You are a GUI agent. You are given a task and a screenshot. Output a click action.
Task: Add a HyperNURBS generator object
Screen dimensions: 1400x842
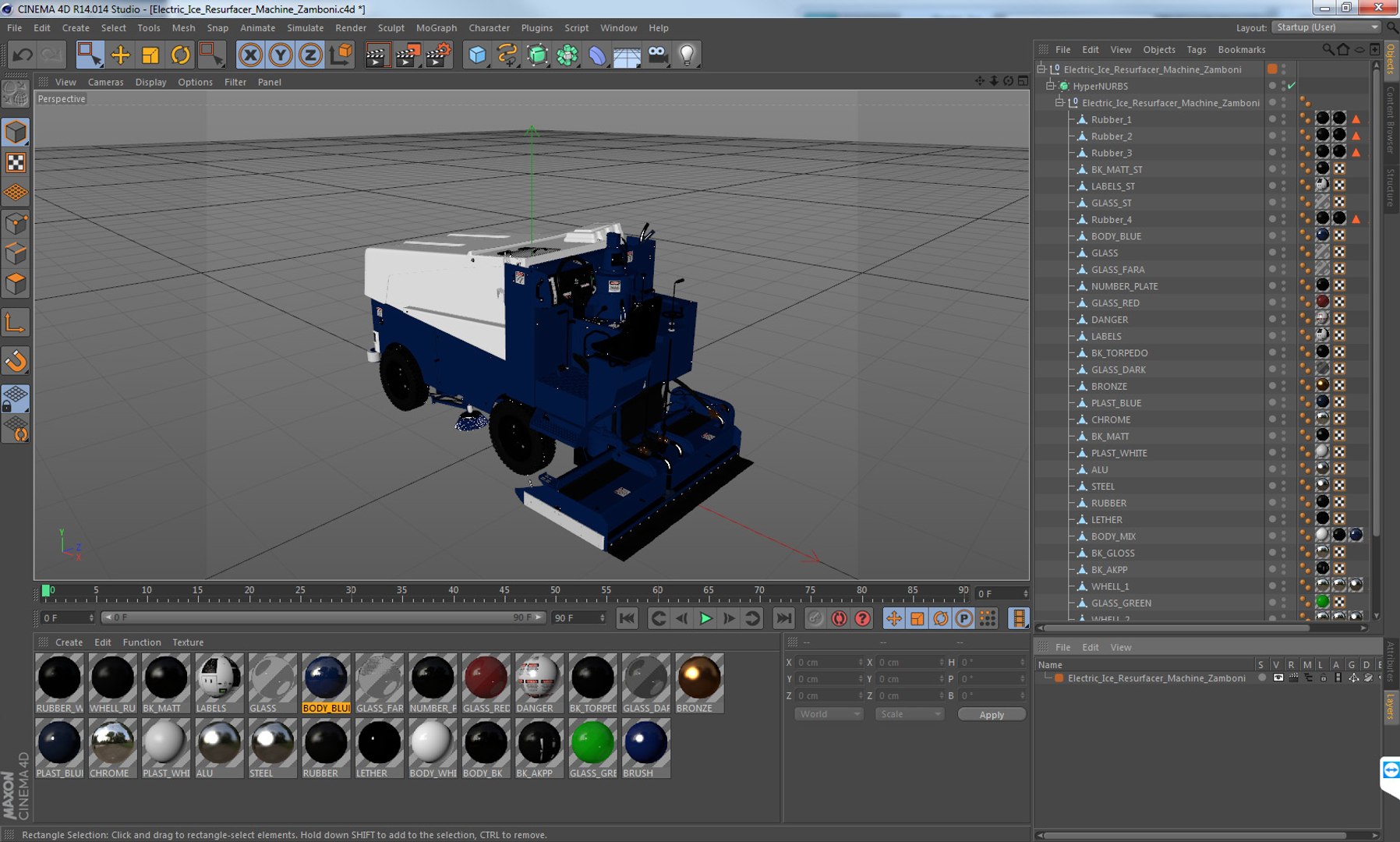click(x=537, y=55)
